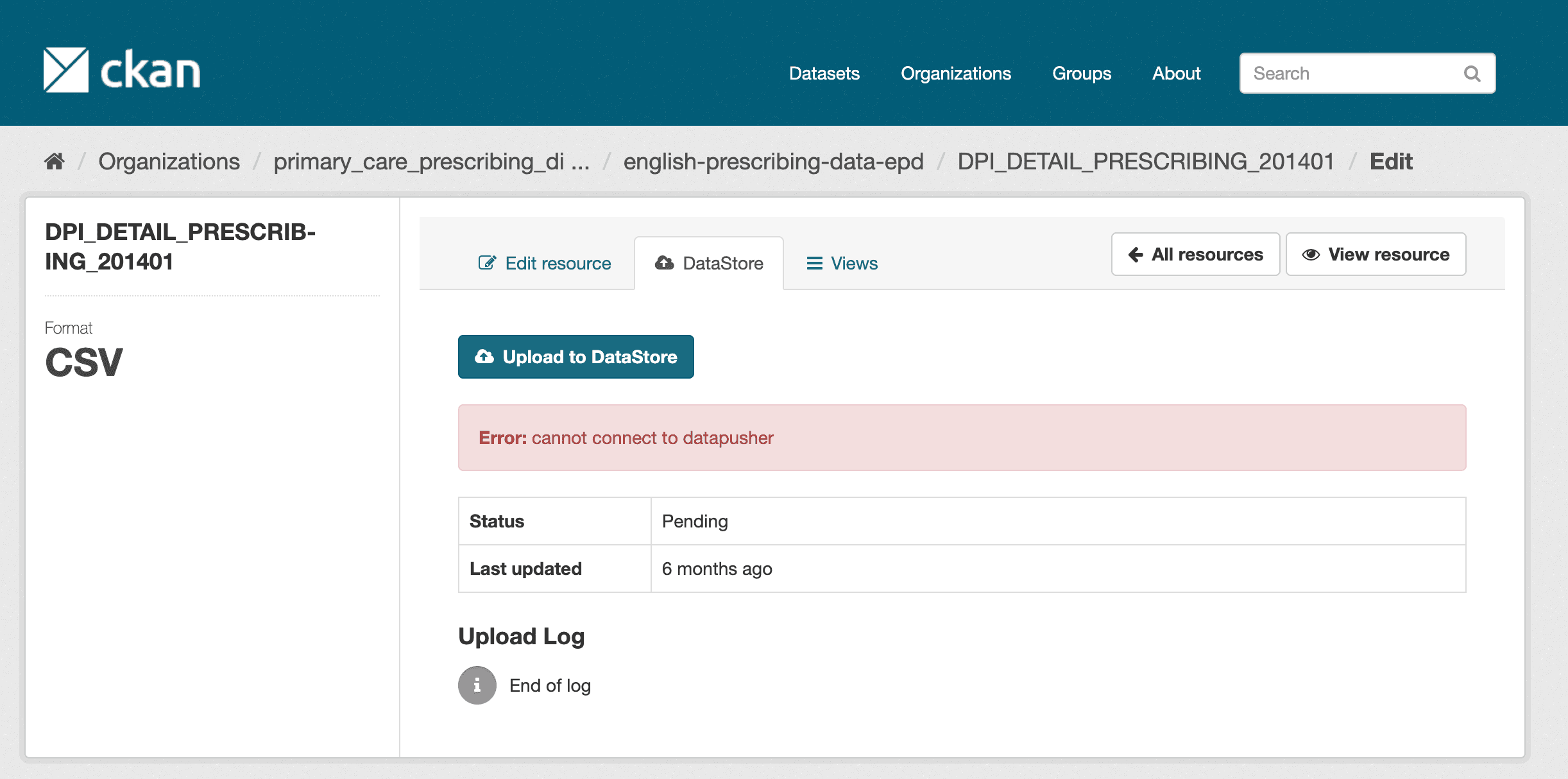This screenshot has width=1568, height=779.
Task: Click the back arrow on All resources
Action: click(x=1136, y=255)
